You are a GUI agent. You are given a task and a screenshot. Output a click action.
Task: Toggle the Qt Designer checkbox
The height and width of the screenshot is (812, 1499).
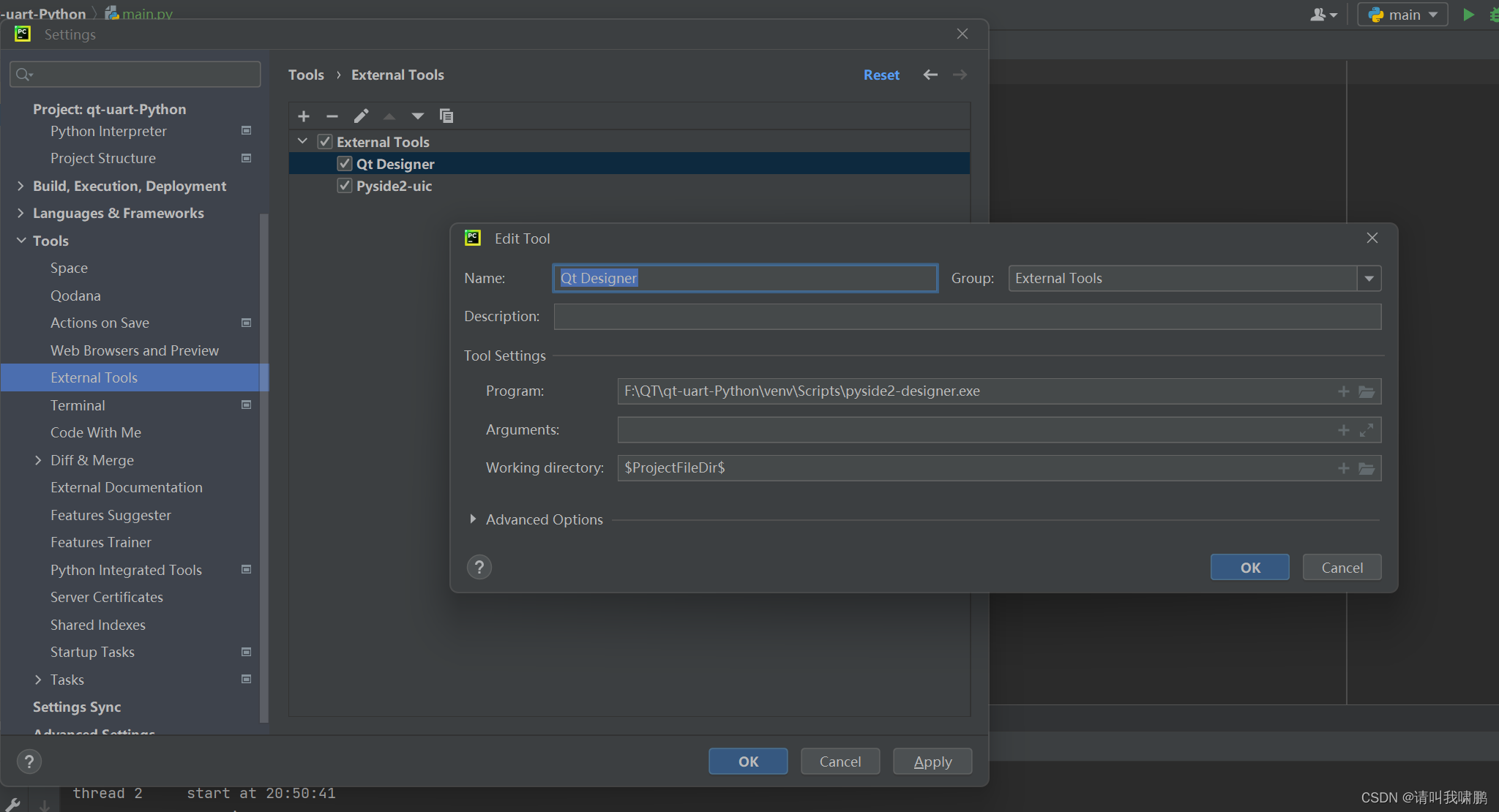coord(343,163)
